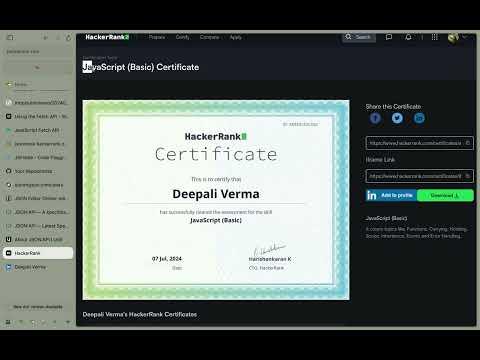
Task: Click the HackerRank logo
Action: point(107,37)
